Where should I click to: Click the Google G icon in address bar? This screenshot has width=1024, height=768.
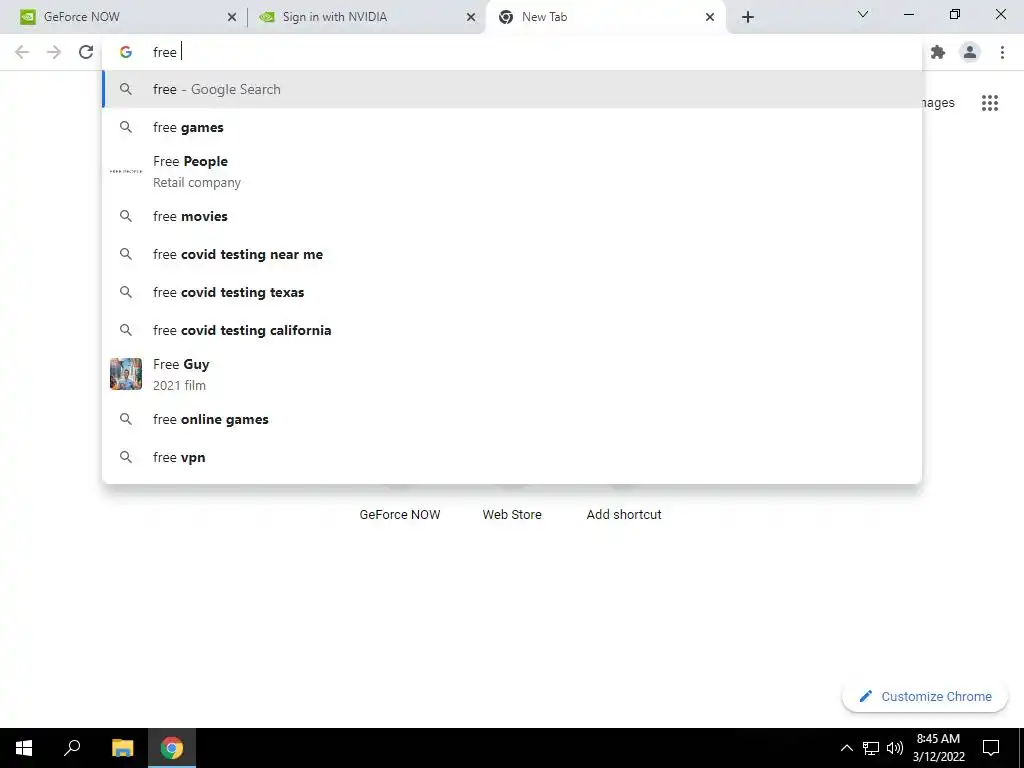pos(126,52)
